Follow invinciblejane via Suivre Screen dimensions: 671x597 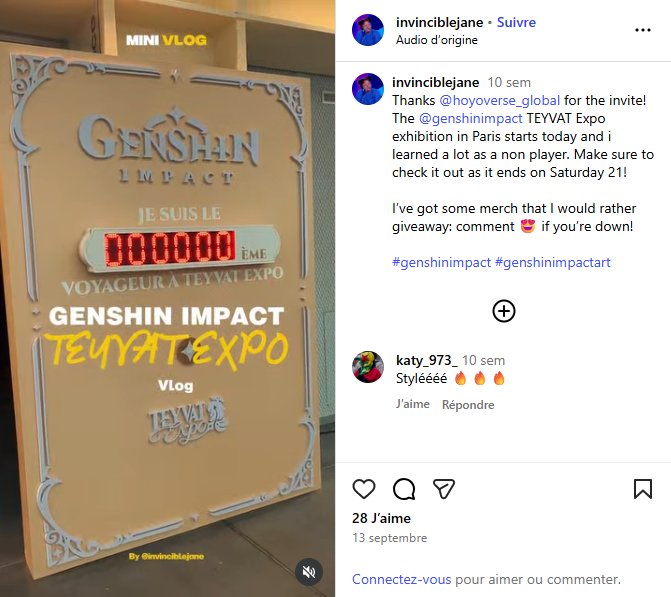(x=516, y=22)
